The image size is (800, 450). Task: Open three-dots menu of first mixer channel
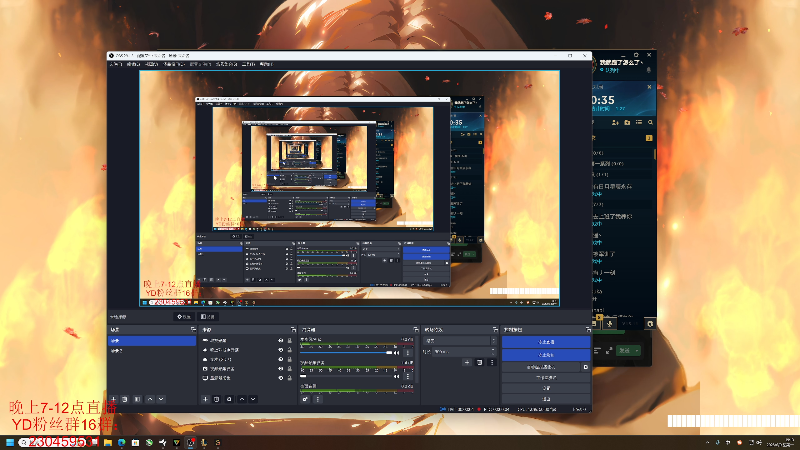click(x=408, y=353)
